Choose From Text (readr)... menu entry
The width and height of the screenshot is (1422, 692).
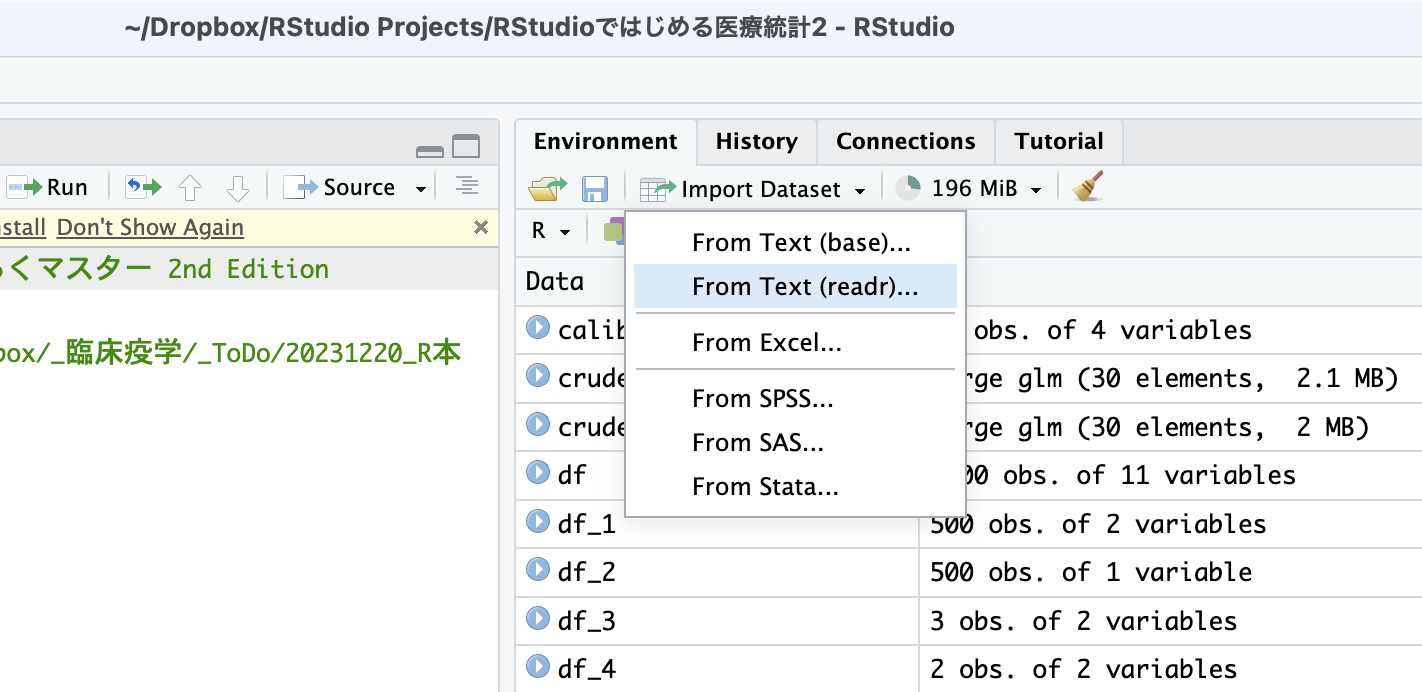tap(804, 287)
